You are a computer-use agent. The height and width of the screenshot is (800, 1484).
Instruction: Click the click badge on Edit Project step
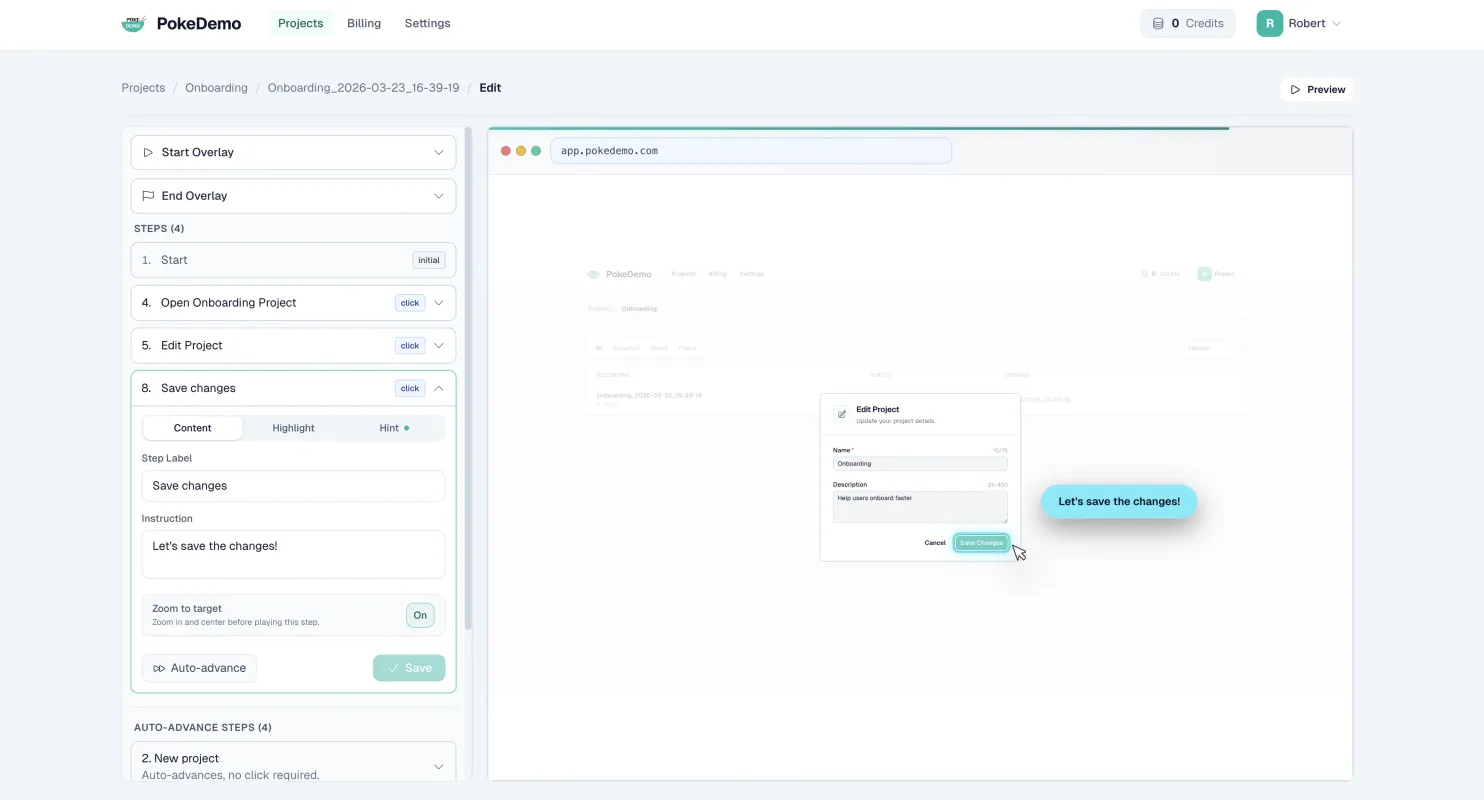click(410, 346)
